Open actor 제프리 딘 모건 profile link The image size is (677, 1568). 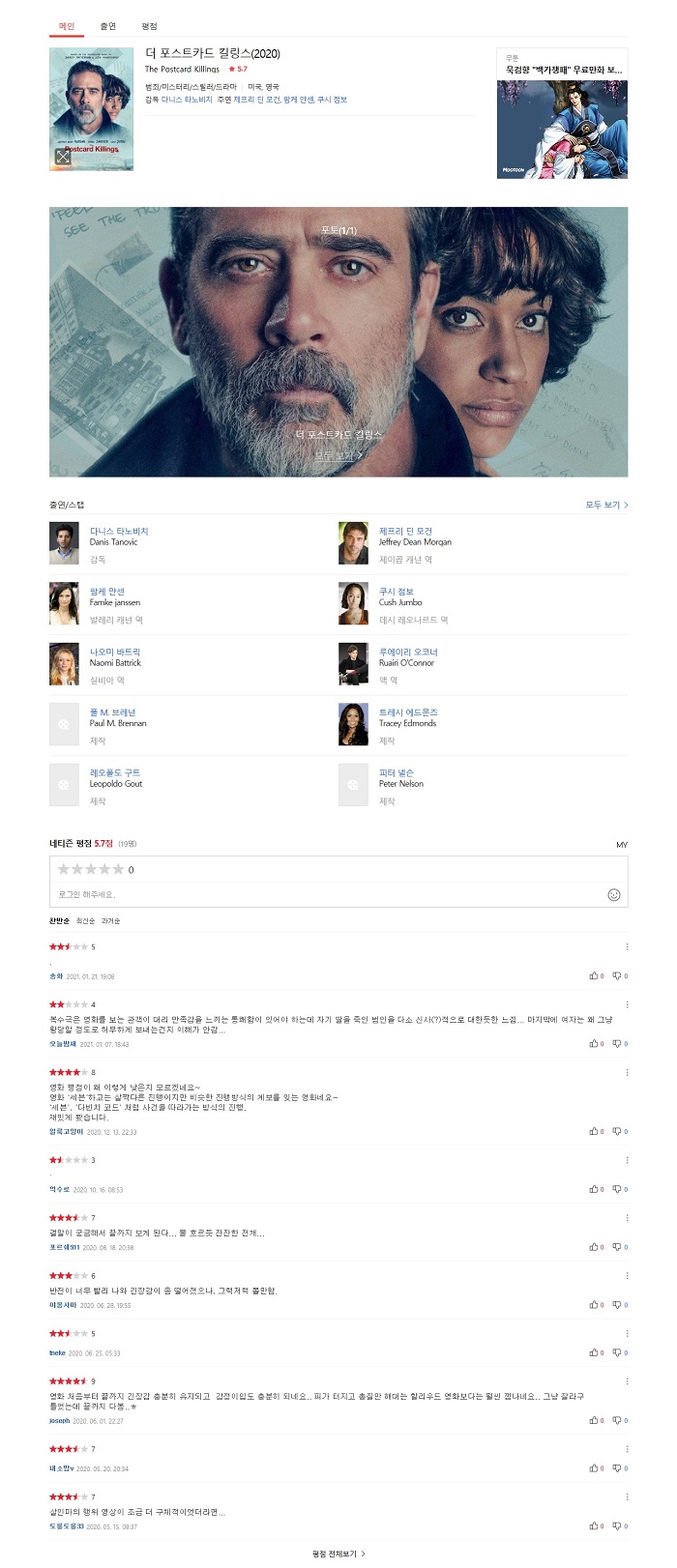[405, 531]
